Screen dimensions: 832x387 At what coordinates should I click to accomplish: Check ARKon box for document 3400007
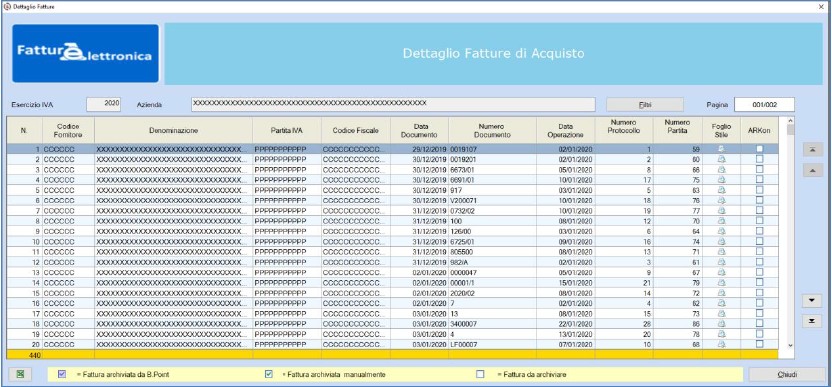click(x=760, y=323)
